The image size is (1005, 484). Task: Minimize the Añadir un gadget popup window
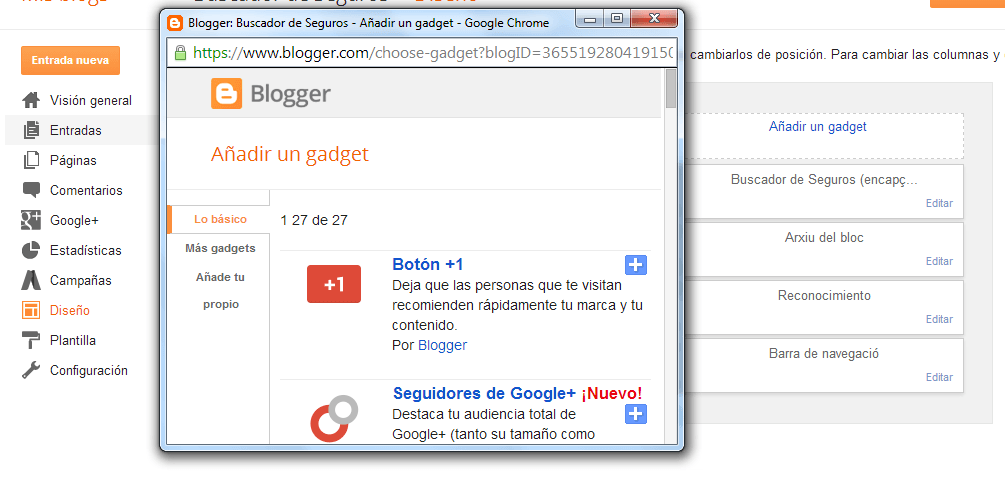pos(590,19)
